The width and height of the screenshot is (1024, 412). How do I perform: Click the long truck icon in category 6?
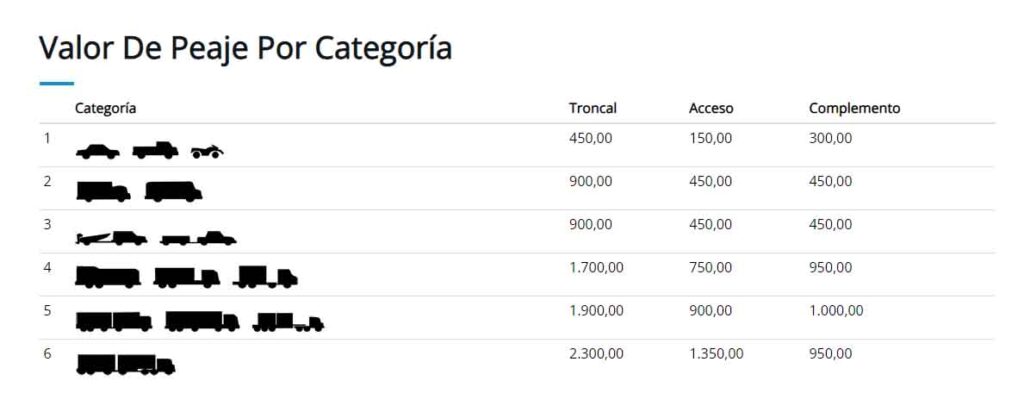tap(125, 364)
